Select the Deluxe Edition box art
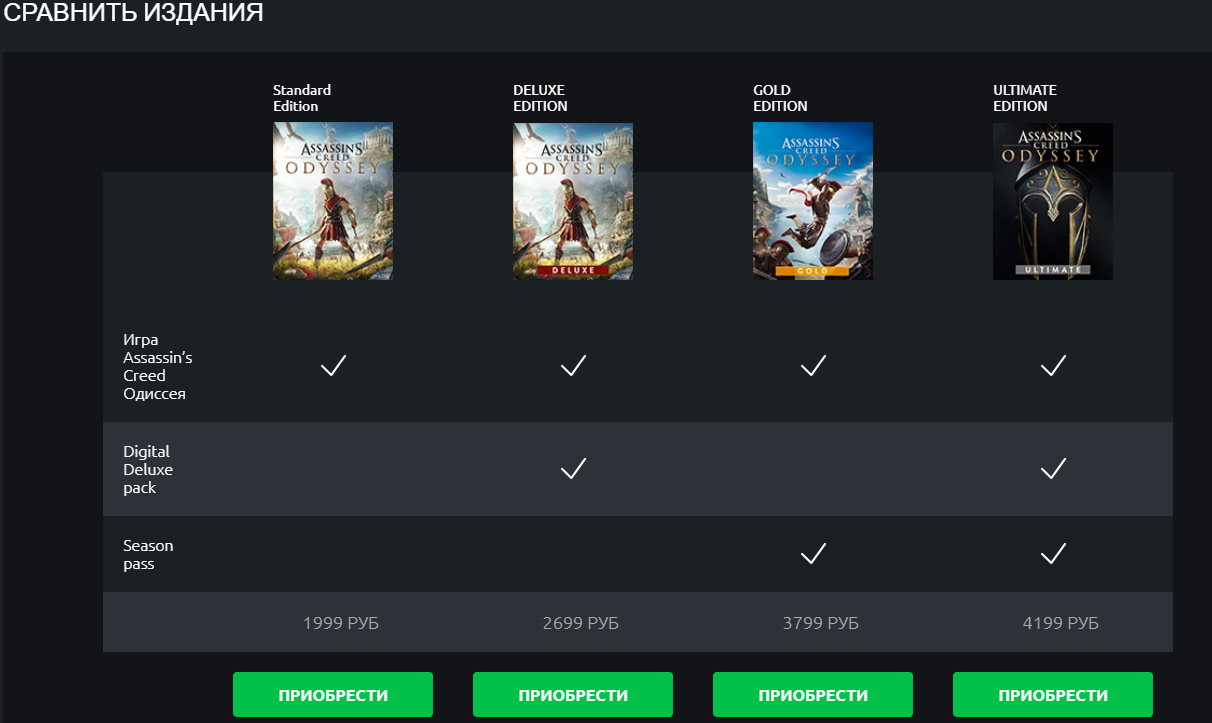Screen dimensions: 1212x723 click(573, 201)
